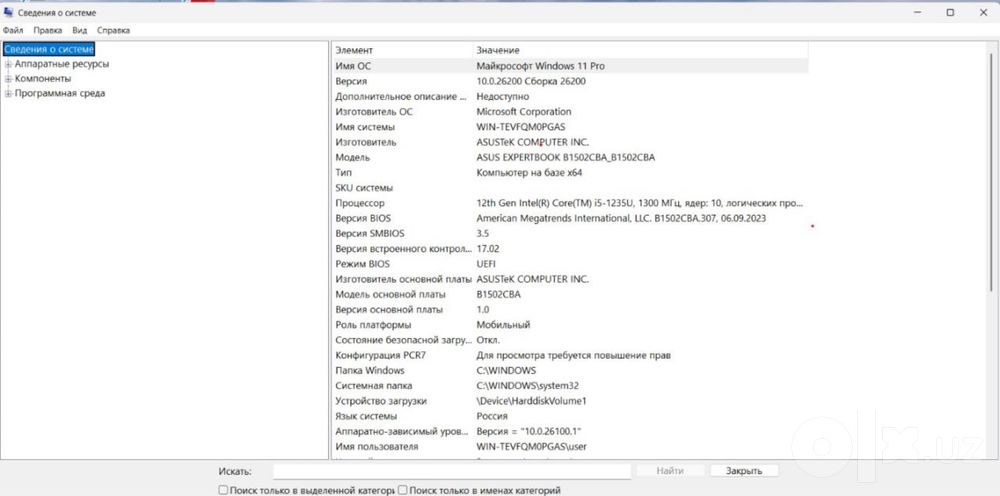Select the Системная папка row
1000x496 pixels.
click(x=571, y=386)
